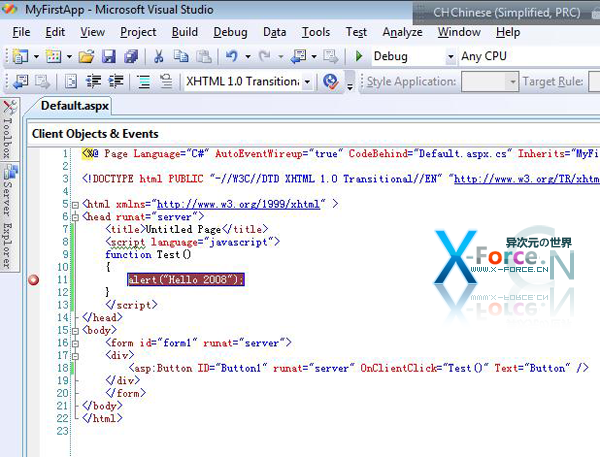
Task: Open the Help menu
Action: pos(508,32)
